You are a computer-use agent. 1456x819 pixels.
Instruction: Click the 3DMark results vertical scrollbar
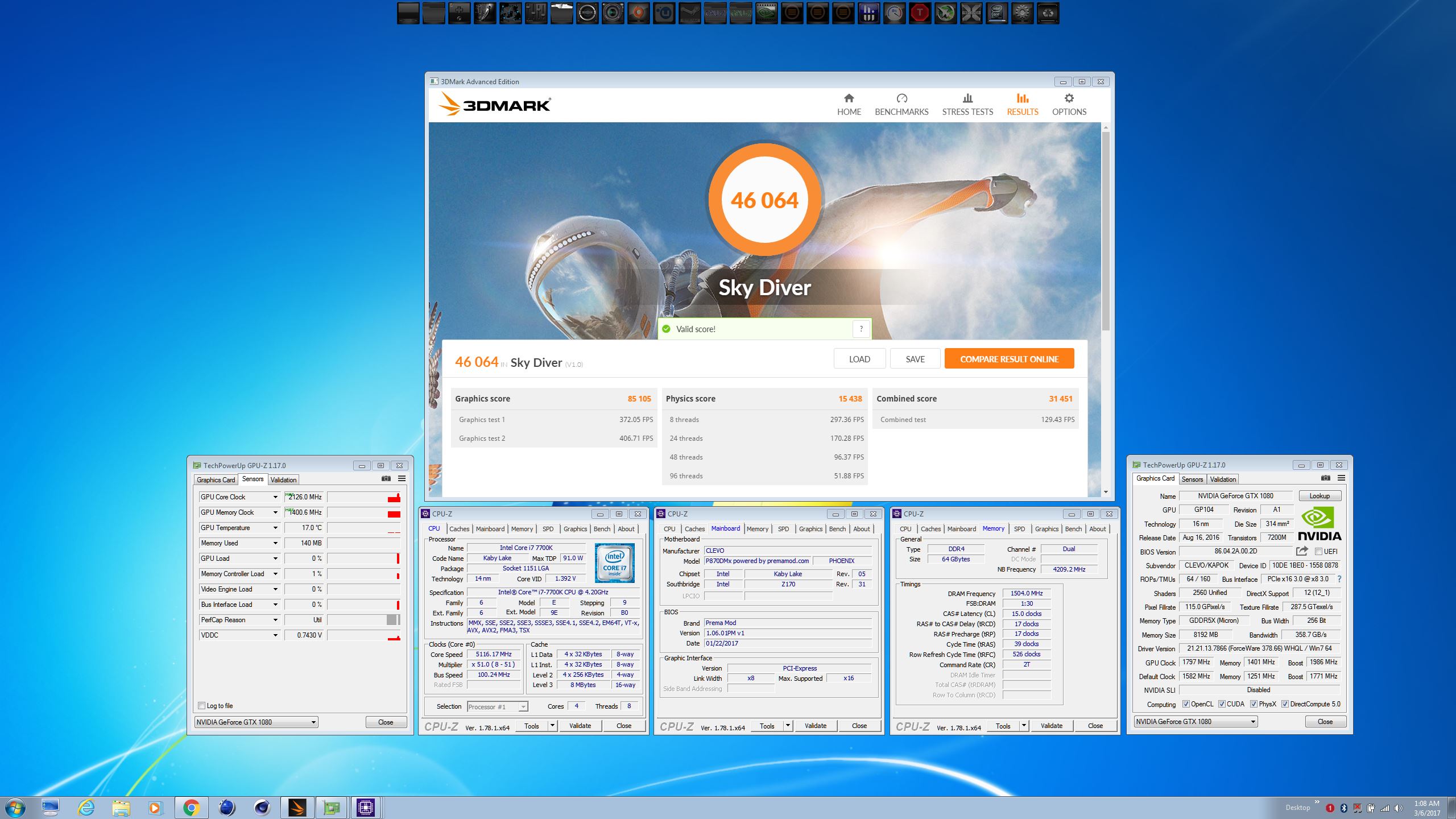pyautogui.click(x=1106, y=227)
